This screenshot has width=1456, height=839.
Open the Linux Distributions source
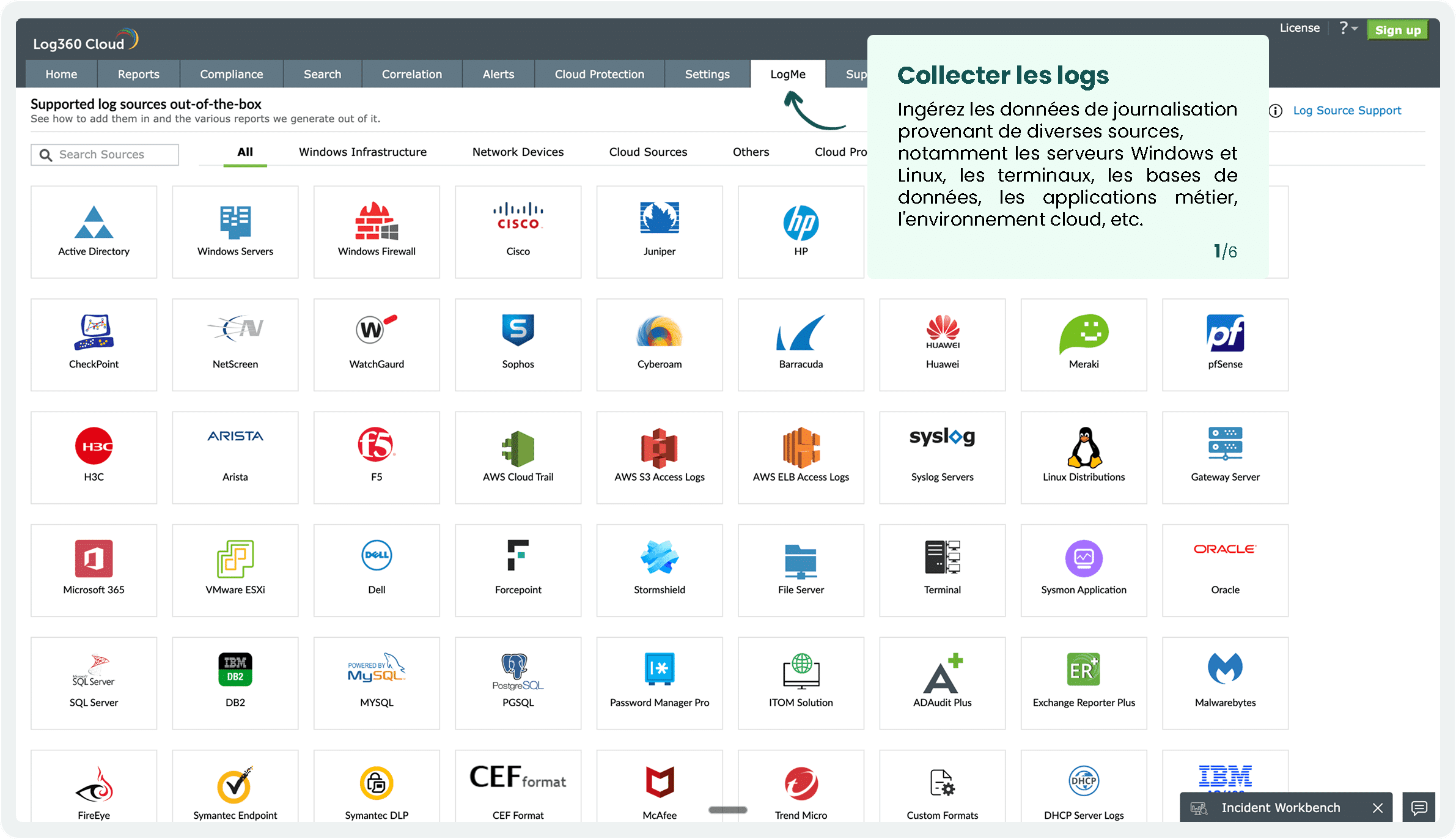1084,457
